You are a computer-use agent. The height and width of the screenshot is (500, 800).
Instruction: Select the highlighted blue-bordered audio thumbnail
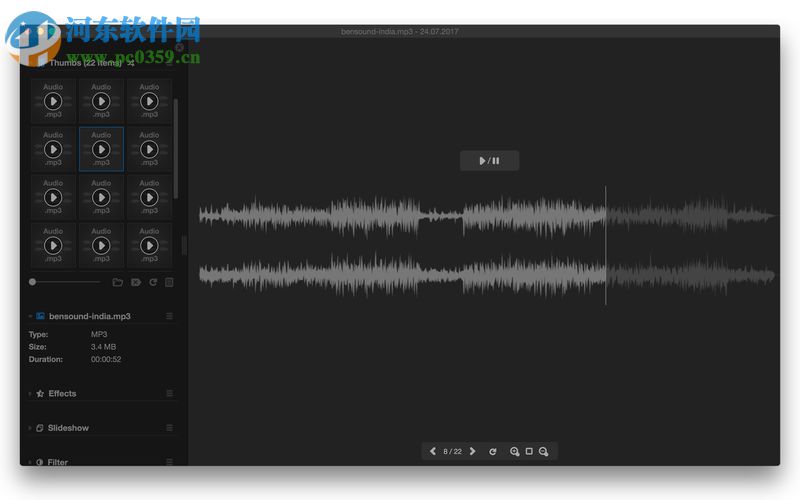click(101, 149)
